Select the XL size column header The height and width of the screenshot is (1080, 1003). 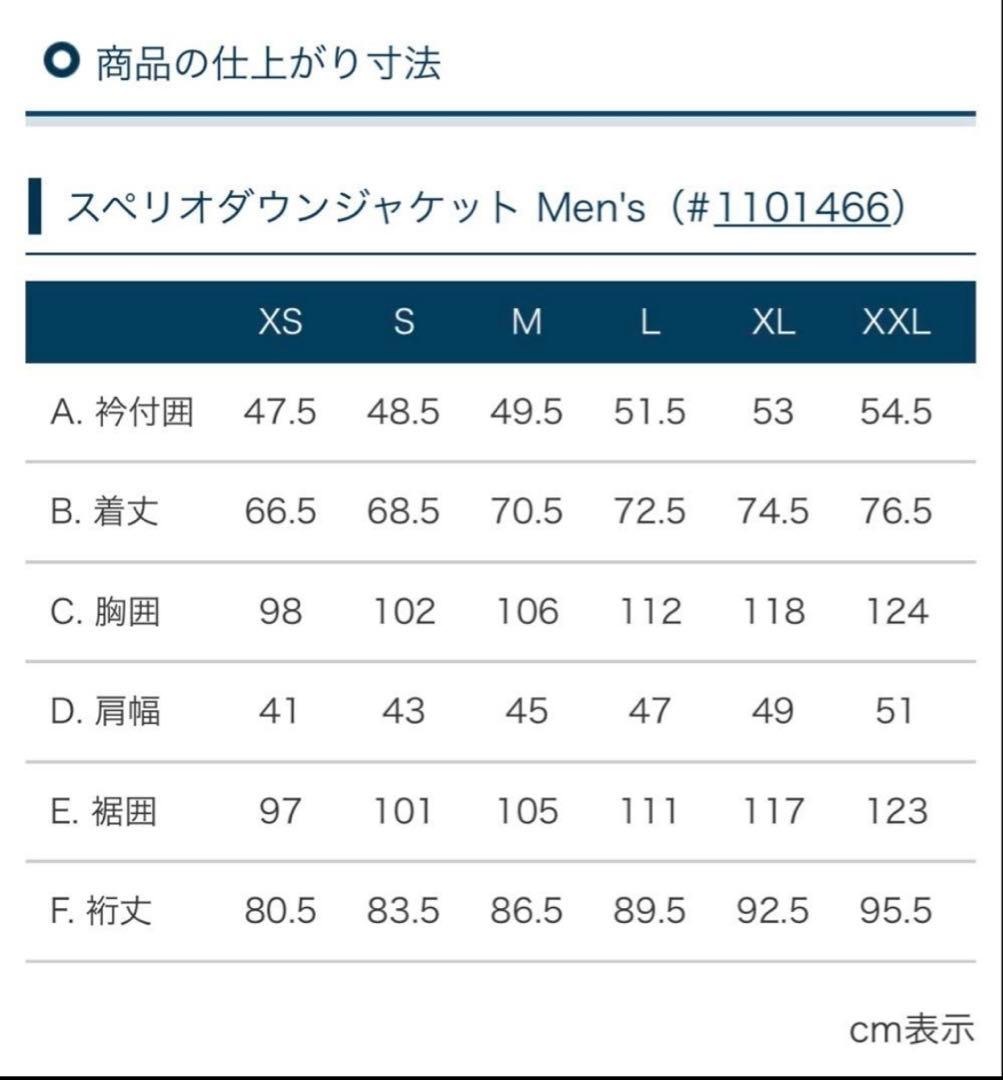pyautogui.click(x=773, y=322)
